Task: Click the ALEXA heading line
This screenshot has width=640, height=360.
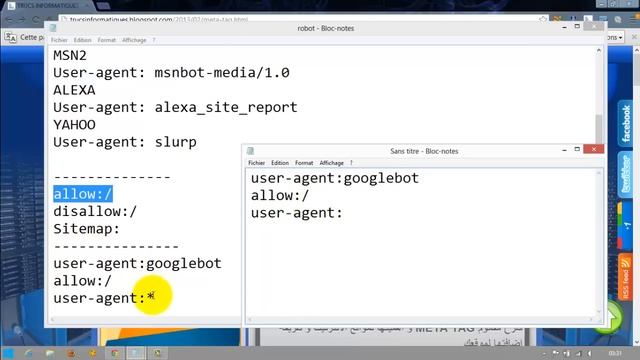Action: [x=74, y=90]
